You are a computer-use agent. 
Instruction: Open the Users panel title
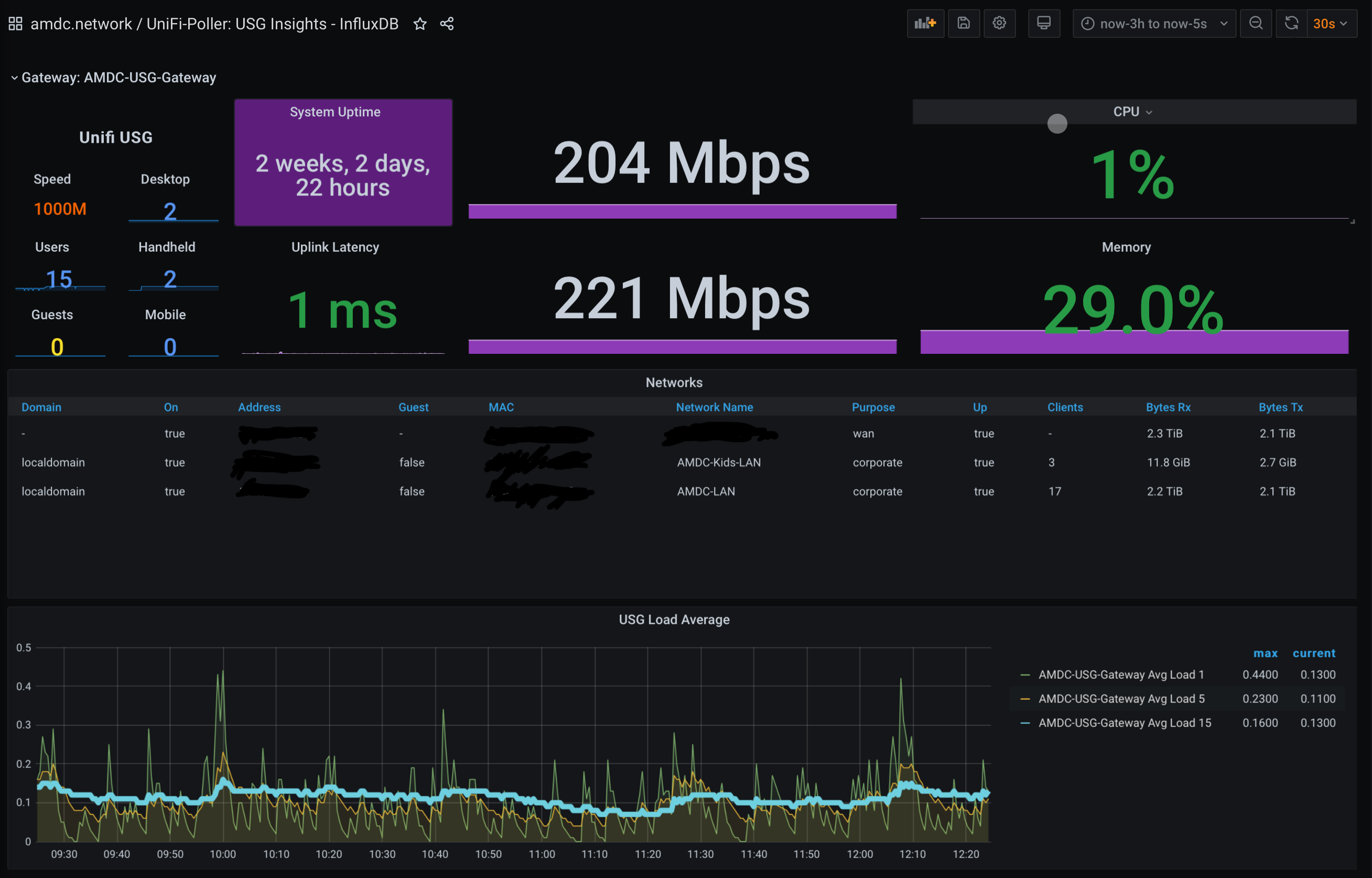52,247
